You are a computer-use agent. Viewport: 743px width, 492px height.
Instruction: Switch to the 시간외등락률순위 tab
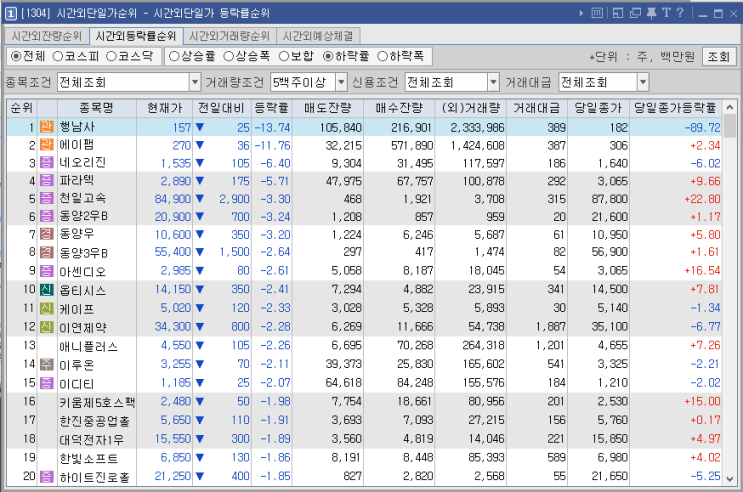[x=136, y=36]
